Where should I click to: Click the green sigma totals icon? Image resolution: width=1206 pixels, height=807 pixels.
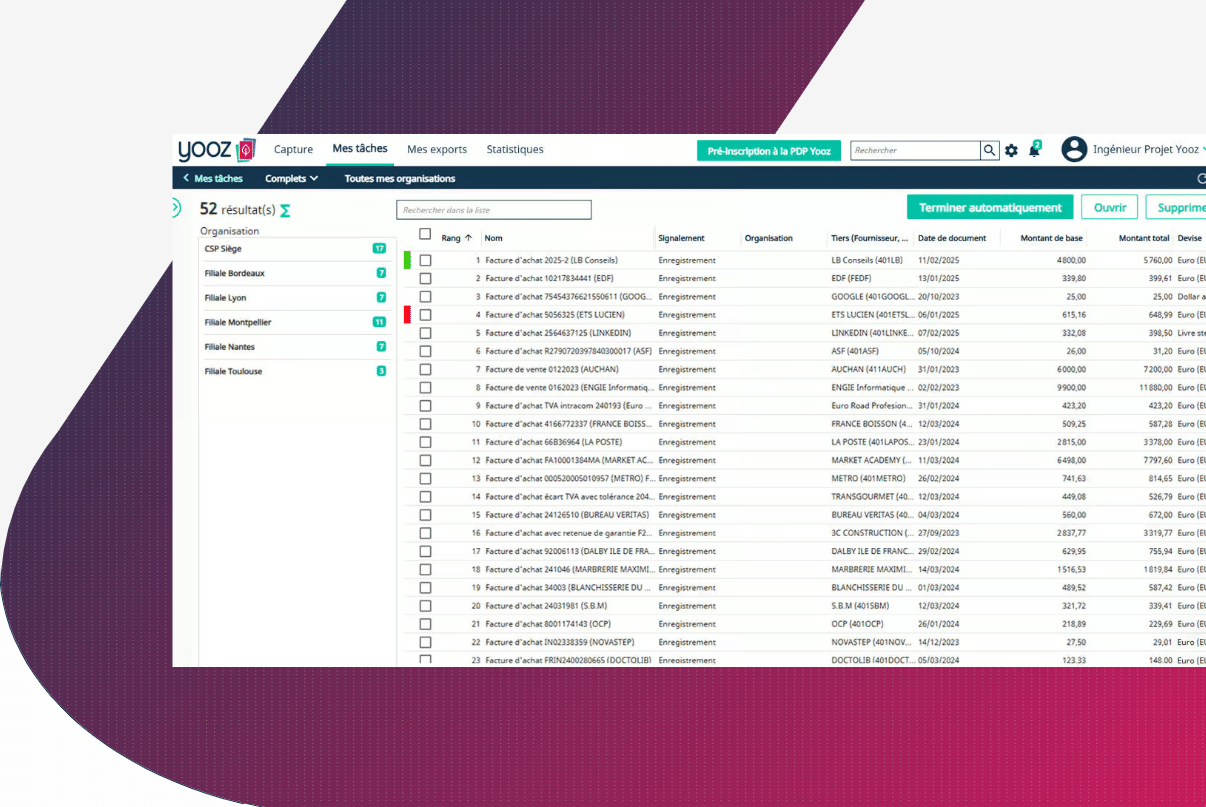coord(285,210)
